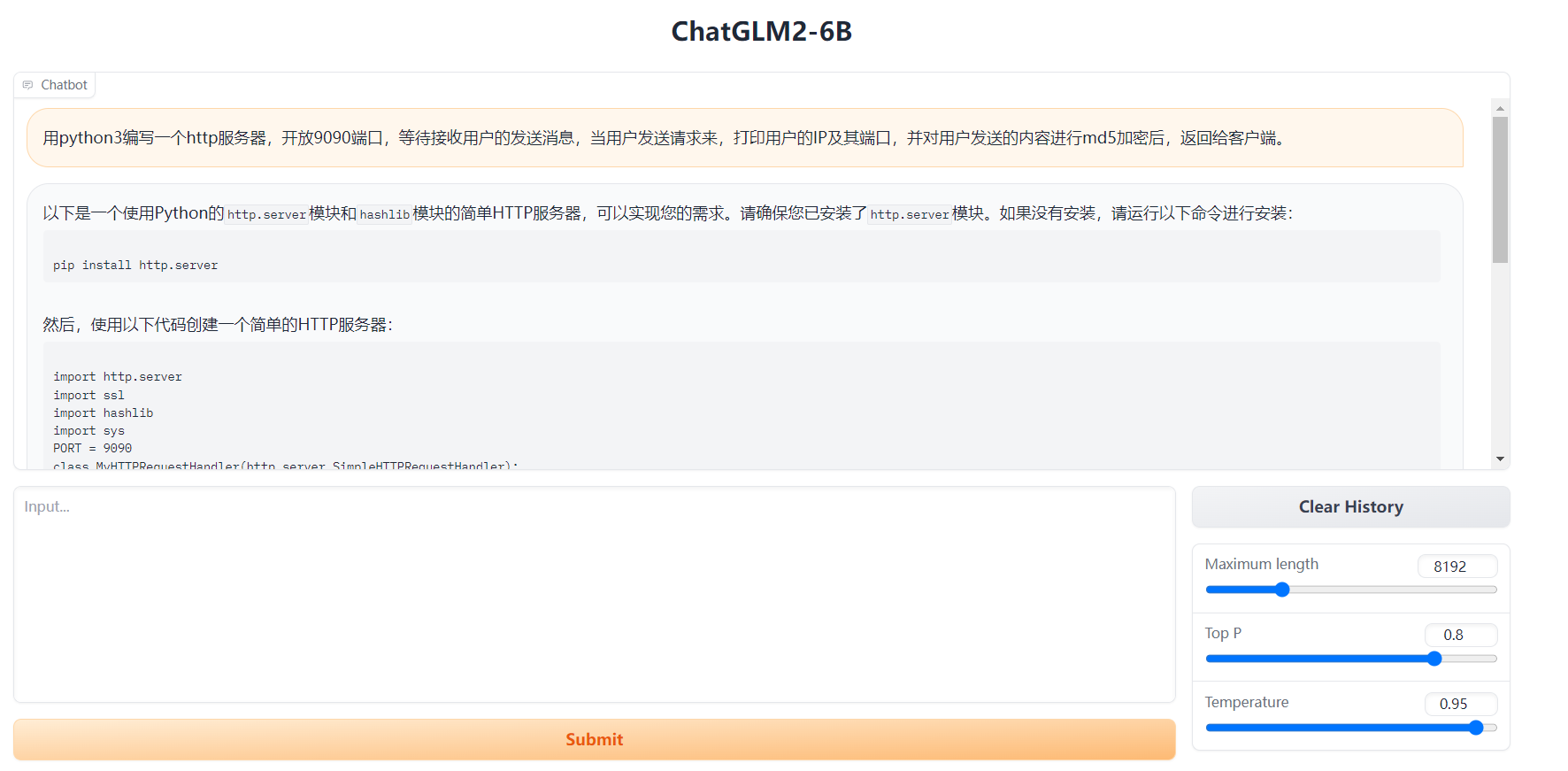Click the 'Maximum length' label
The image size is (1568, 771).
(x=1261, y=564)
